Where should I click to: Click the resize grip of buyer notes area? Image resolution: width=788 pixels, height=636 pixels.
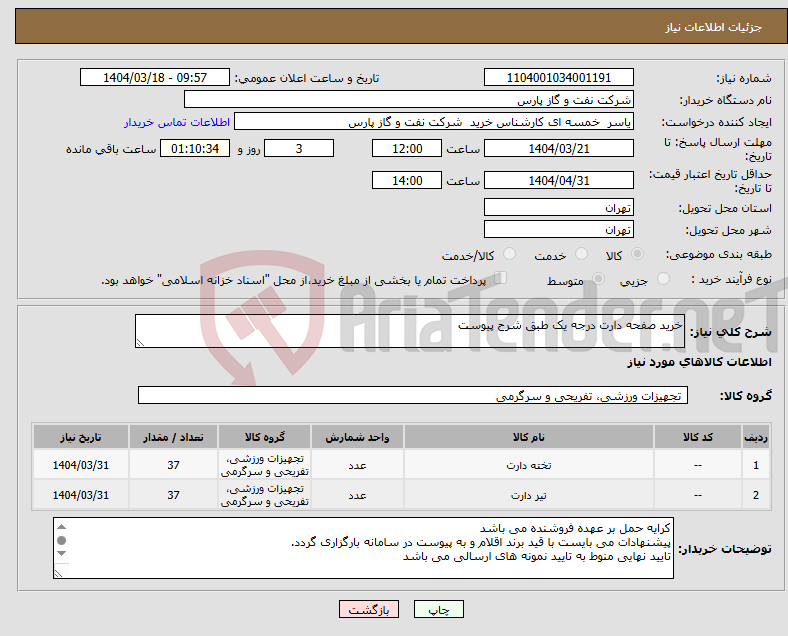pos(58,573)
